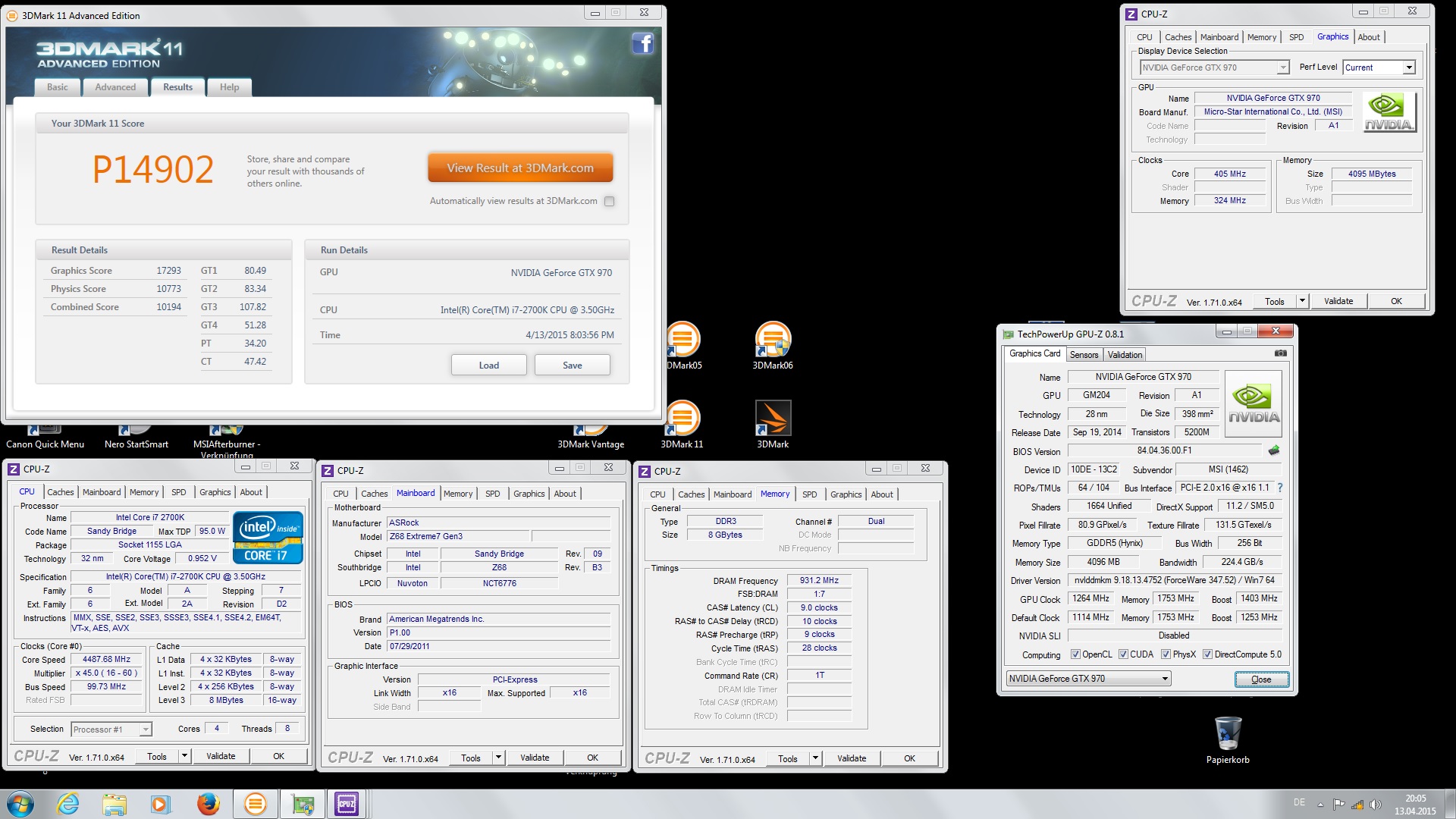Open the Help tab in 3DMark 11
1456x819 pixels.
coord(229,87)
